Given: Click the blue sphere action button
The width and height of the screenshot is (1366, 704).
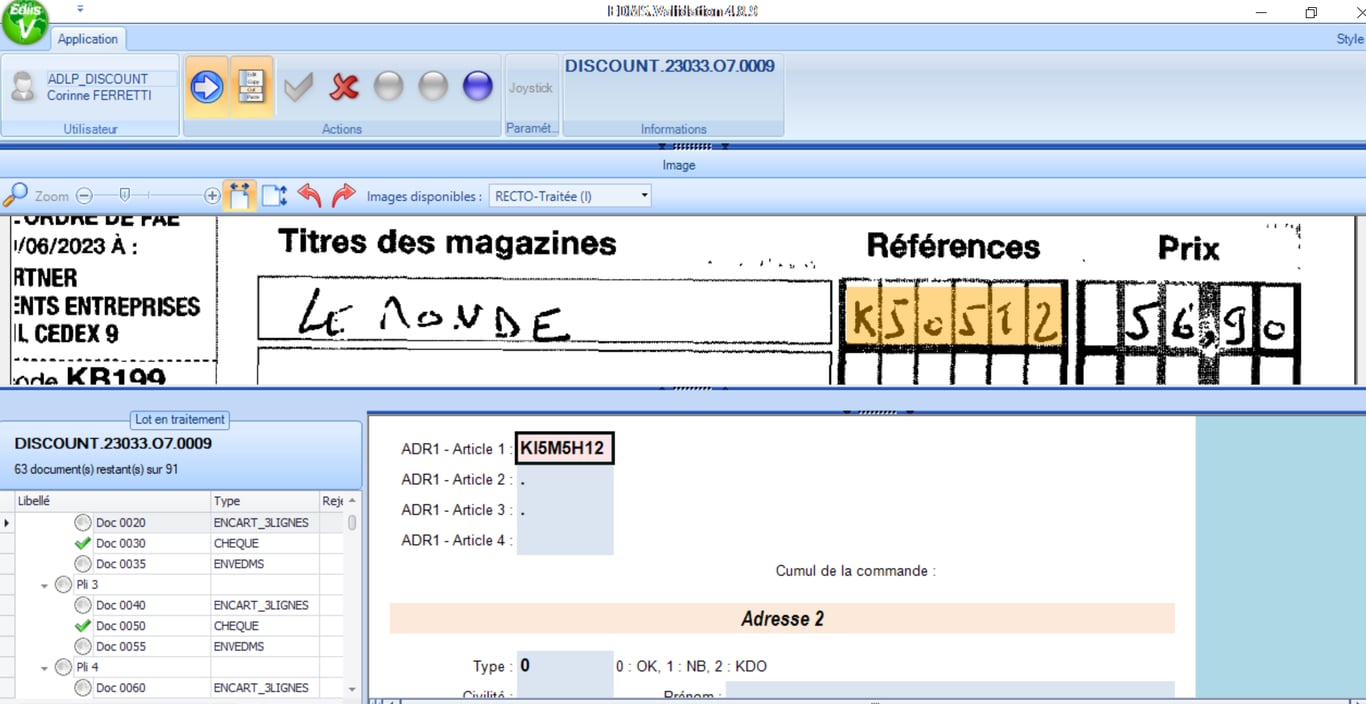Looking at the screenshot, I should coord(478,87).
